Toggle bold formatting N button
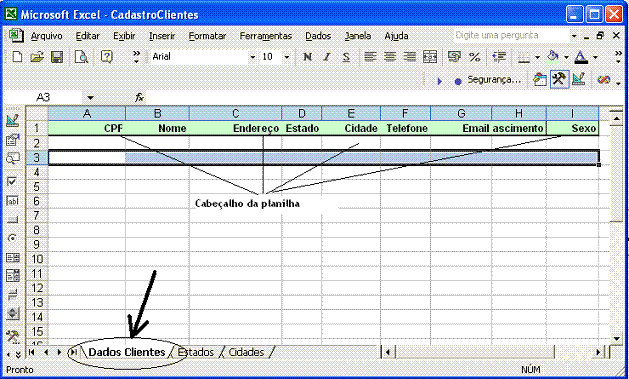629x379 pixels. click(308, 57)
